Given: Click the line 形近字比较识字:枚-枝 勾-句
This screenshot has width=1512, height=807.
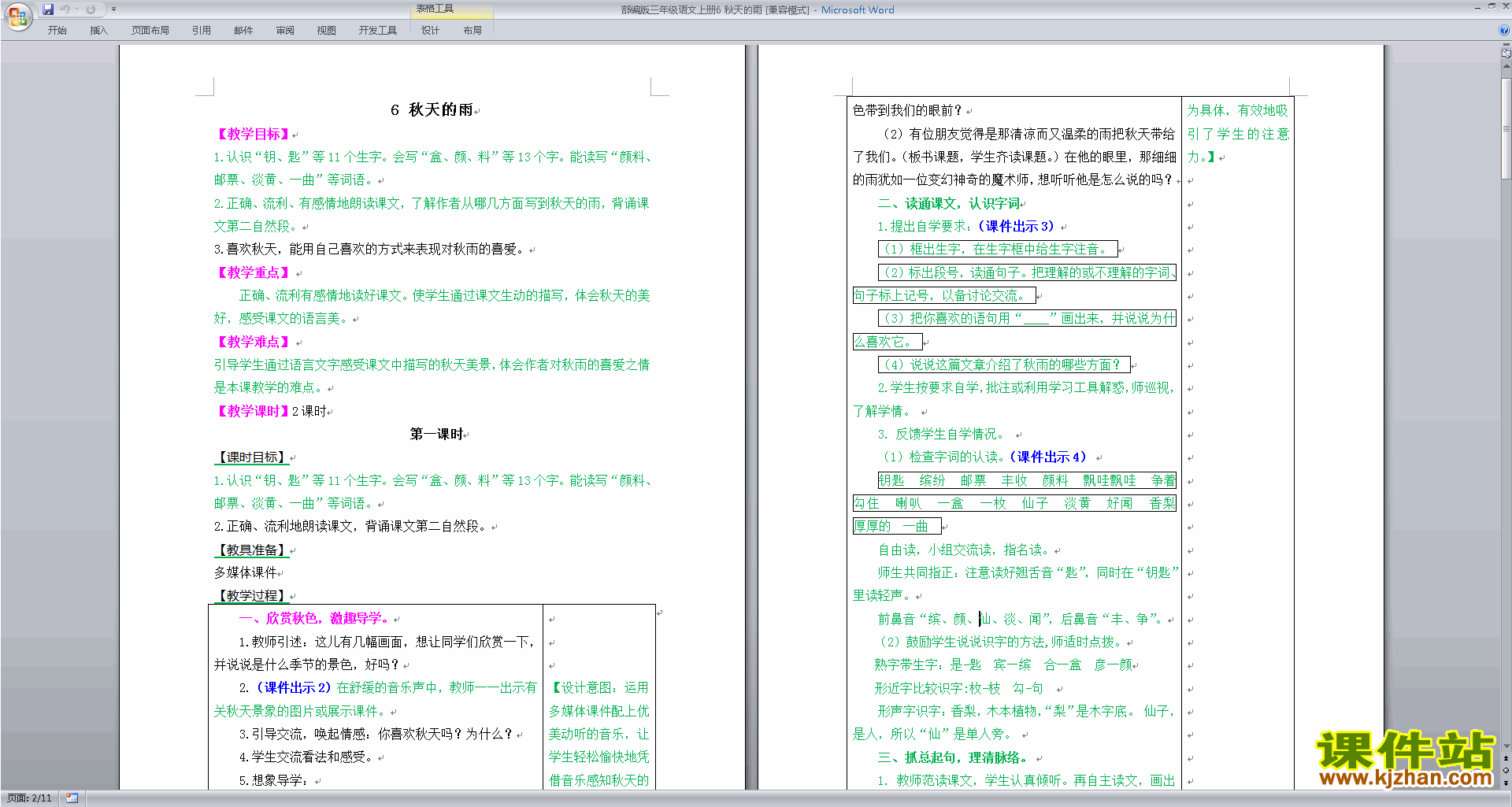Looking at the screenshot, I should tap(958, 688).
